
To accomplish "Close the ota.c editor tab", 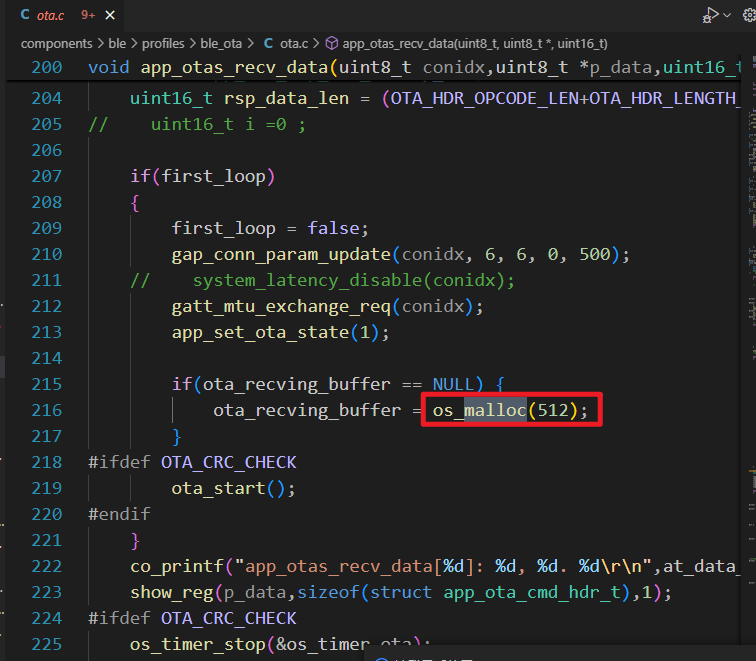I will [x=110, y=15].
